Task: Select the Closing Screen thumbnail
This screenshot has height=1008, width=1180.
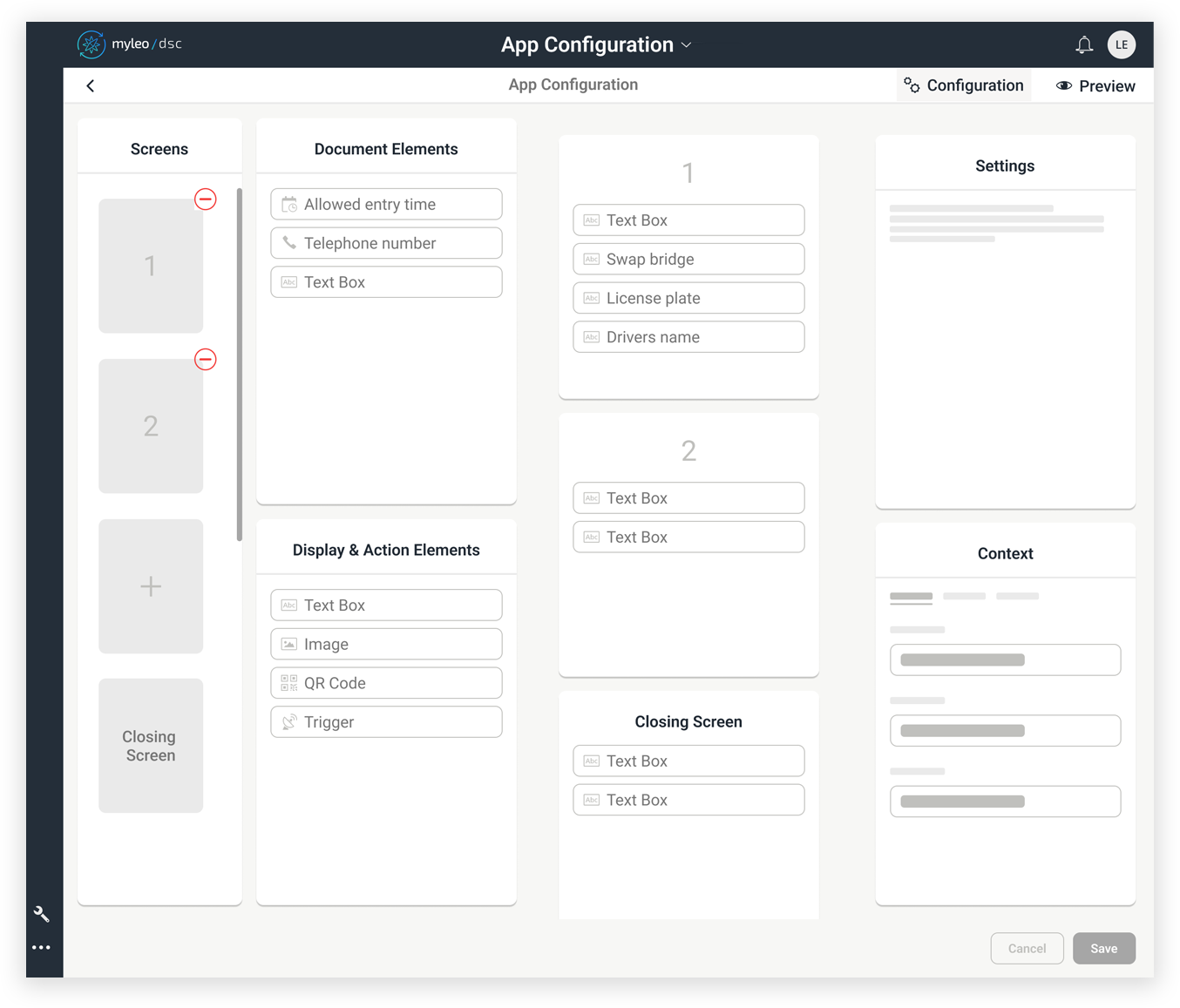Action: 151,746
